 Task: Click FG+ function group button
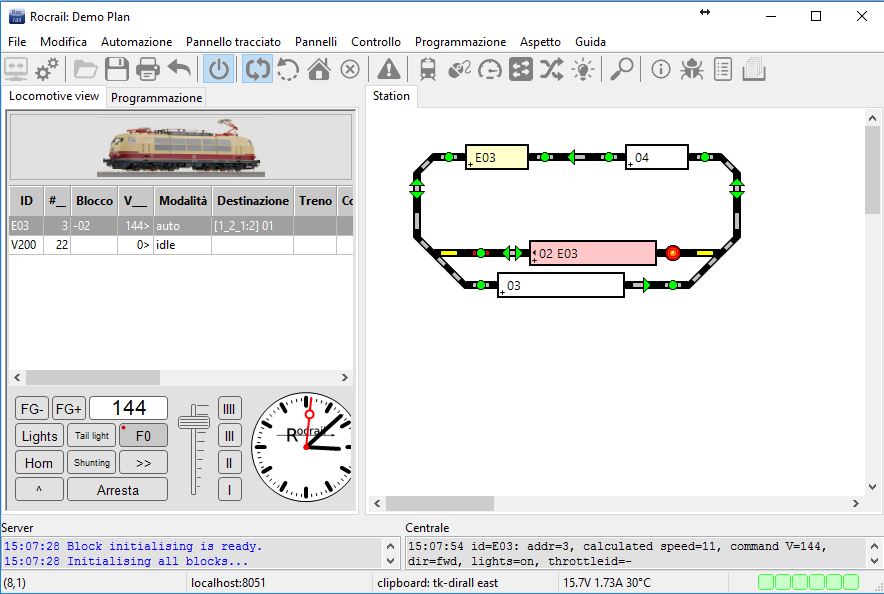[x=69, y=409]
